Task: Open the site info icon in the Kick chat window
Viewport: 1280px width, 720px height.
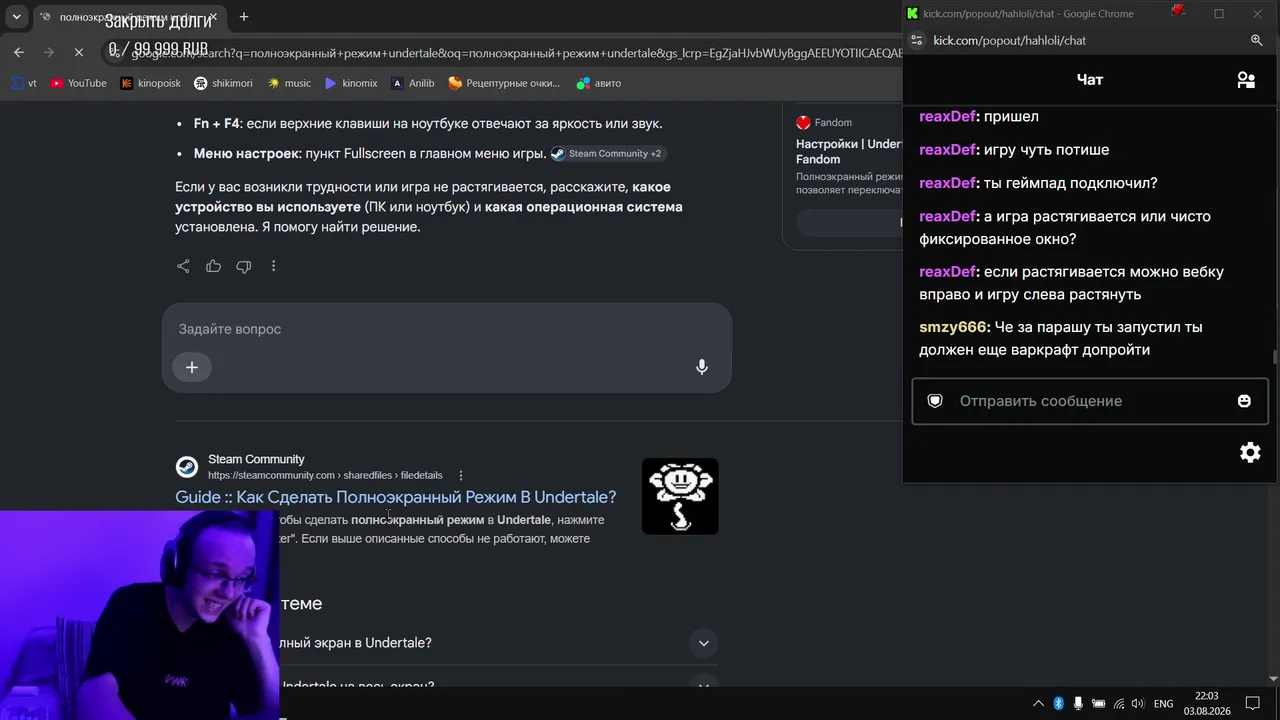Action: 917,40
